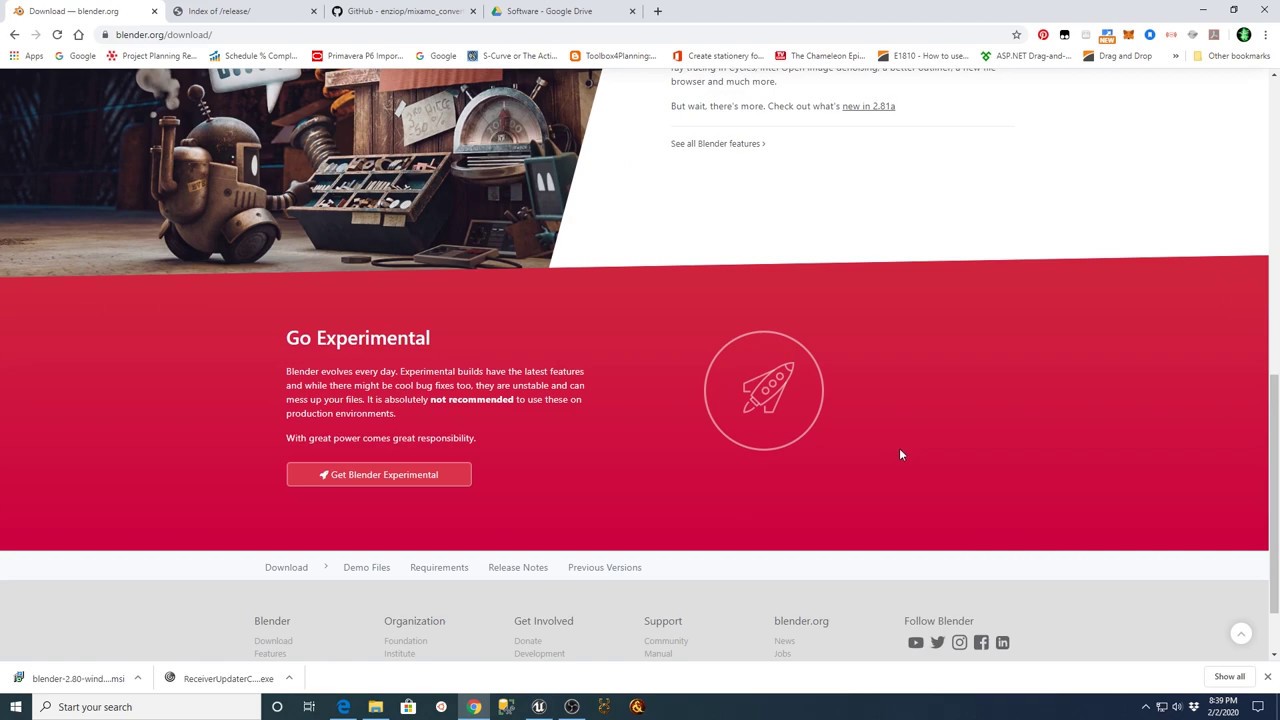Screen dimensions: 1280x720
Task: Reload the page
Action: (57, 34)
